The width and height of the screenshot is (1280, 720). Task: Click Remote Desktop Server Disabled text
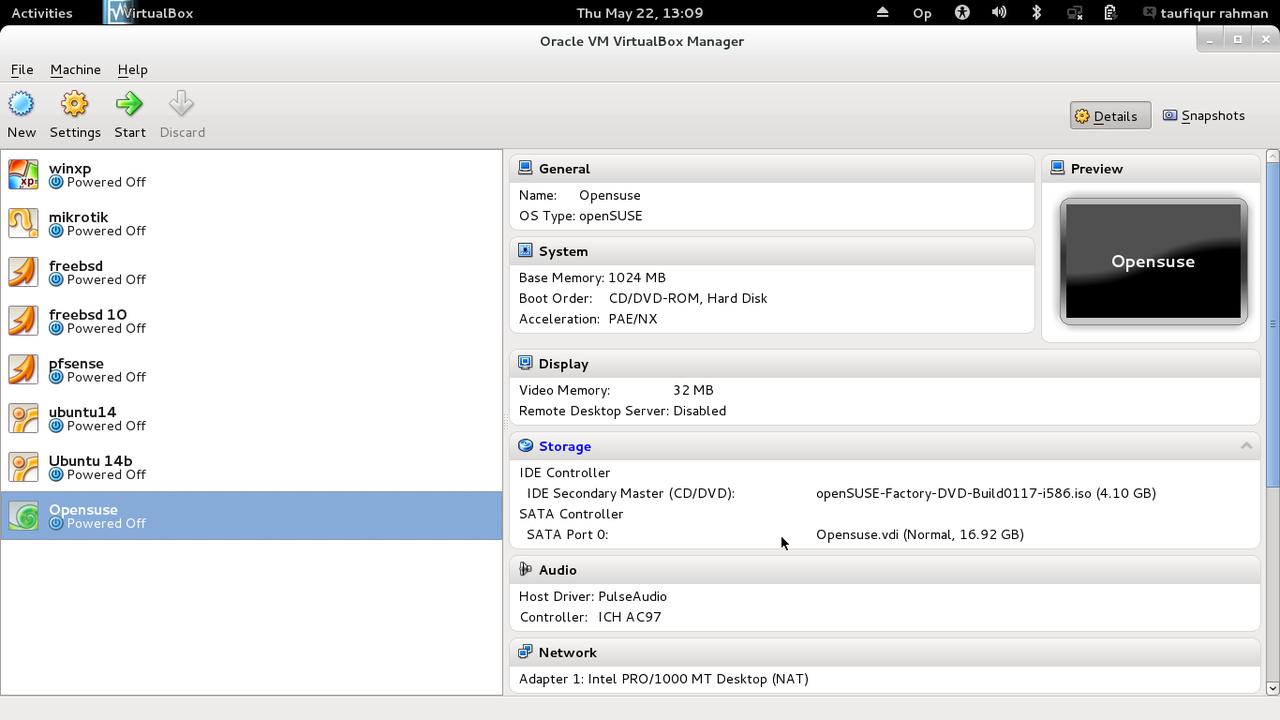(622, 411)
